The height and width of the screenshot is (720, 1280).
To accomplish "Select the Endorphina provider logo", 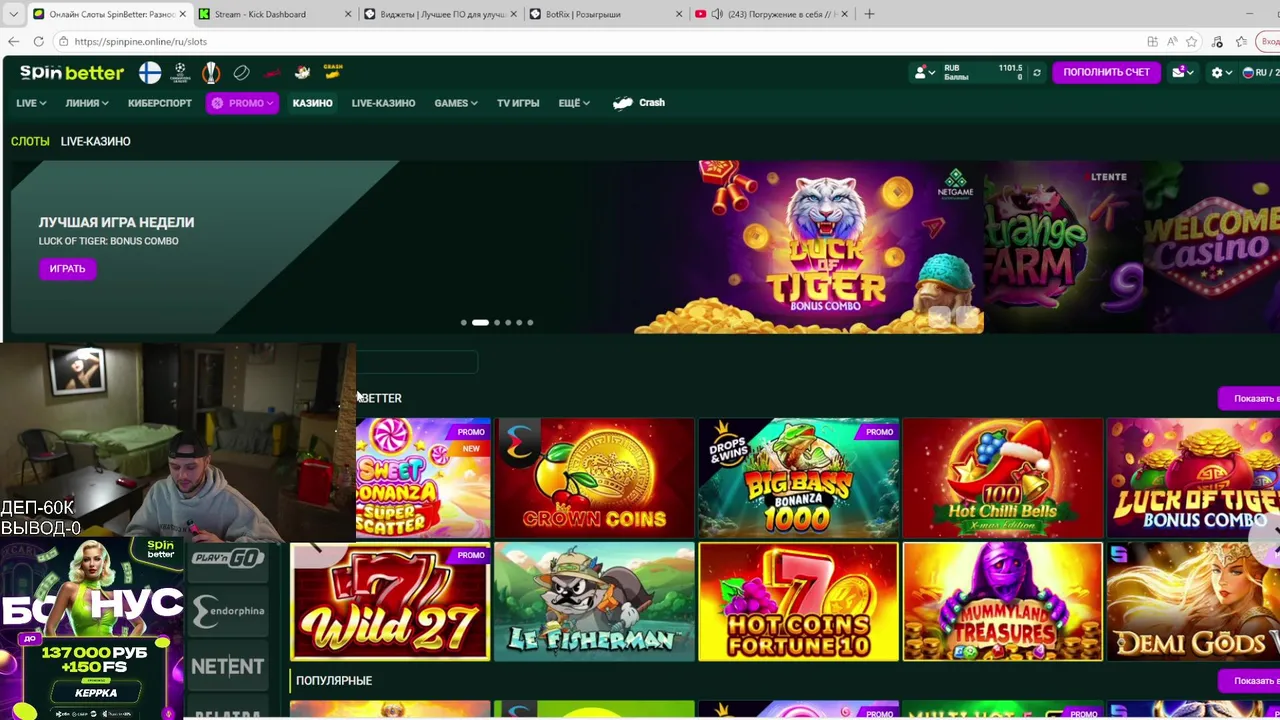I will pos(228,611).
